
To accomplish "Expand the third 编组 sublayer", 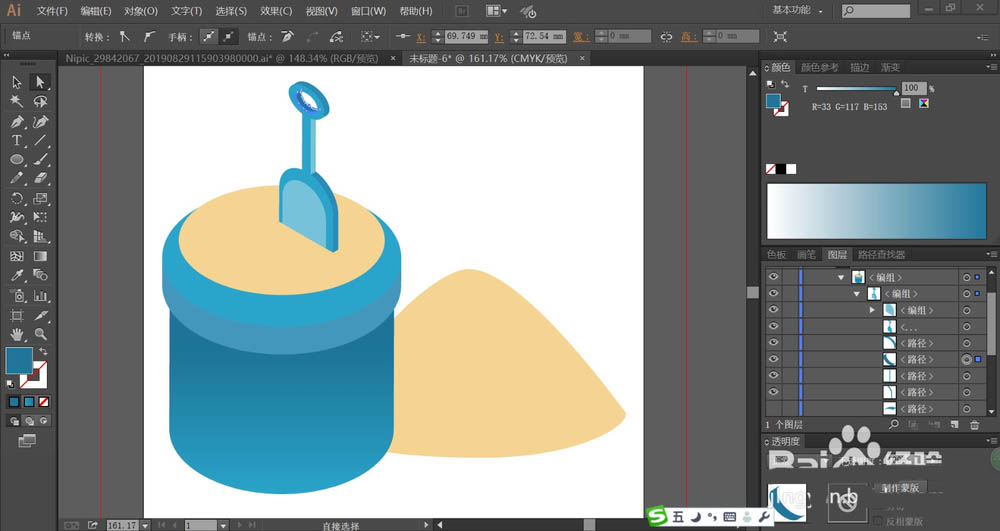I will click(x=872, y=310).
